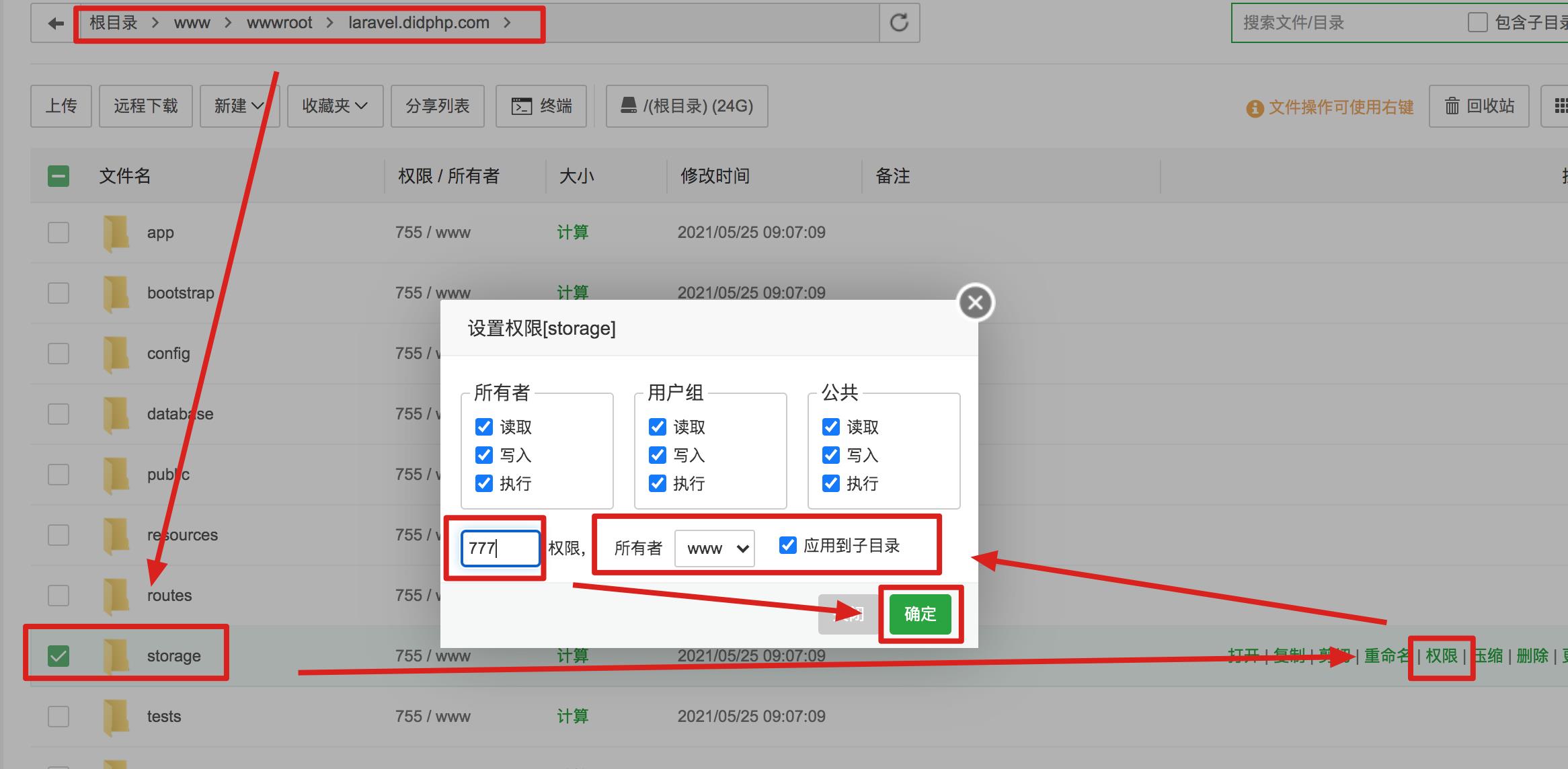Viewport: 1568px width, 769px height.
Task: Click the 远程下载 button
Action: click(146, 106)
